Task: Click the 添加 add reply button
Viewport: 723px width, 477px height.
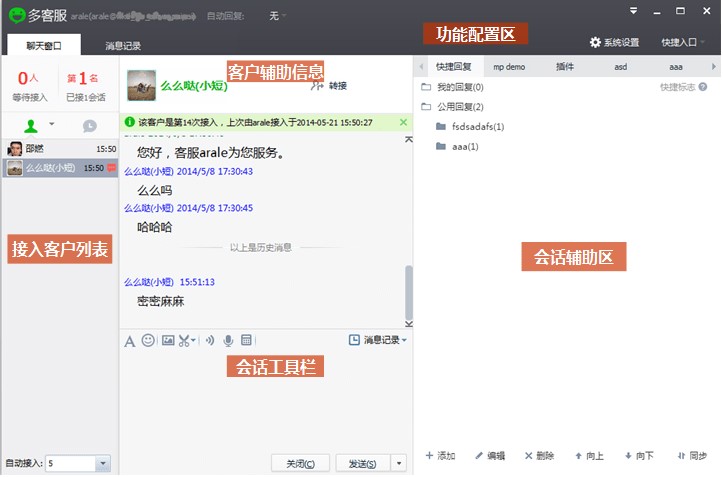Action: coord(440,456)
